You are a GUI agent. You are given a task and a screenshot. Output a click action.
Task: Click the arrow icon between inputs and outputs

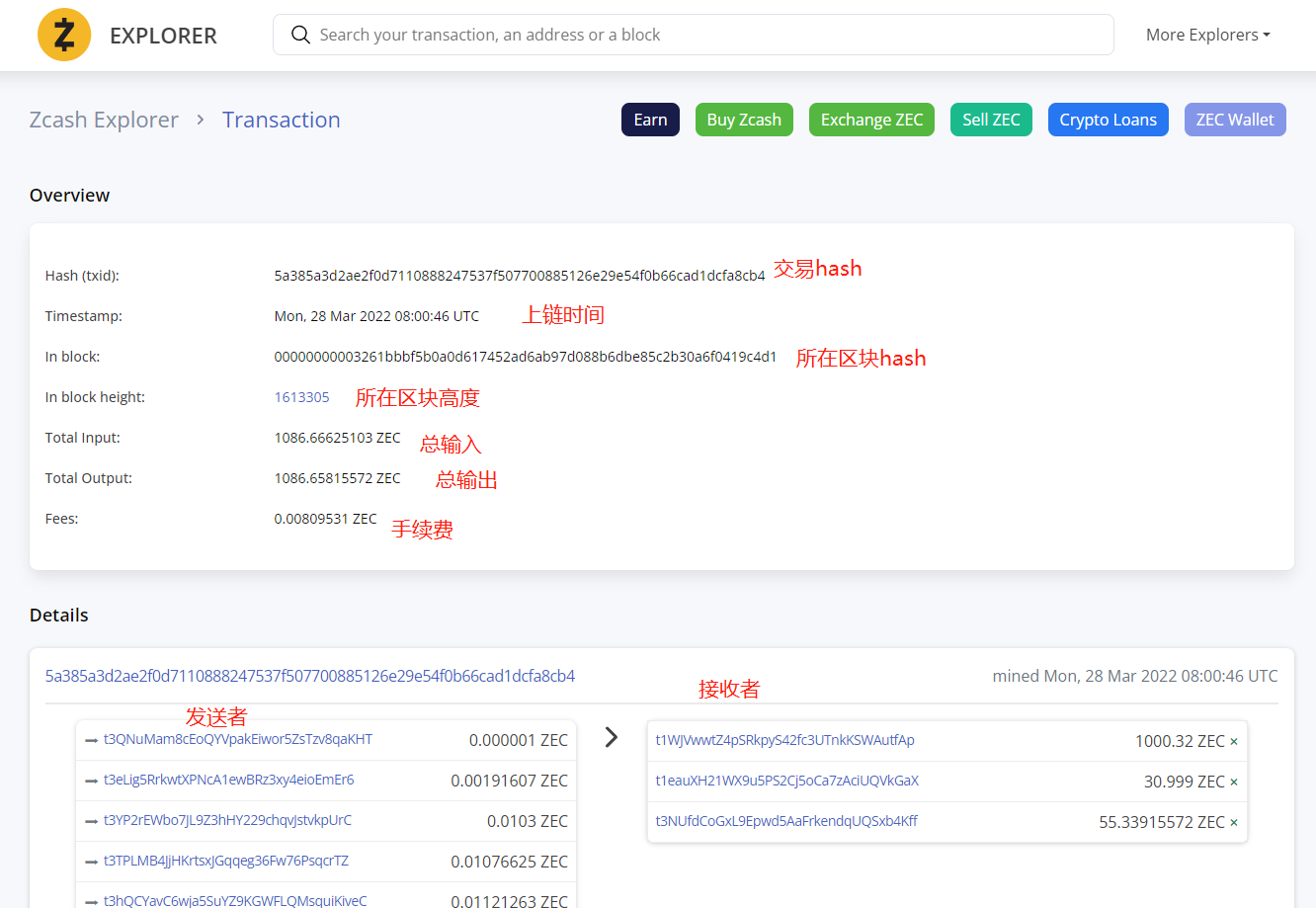point(612,737)
